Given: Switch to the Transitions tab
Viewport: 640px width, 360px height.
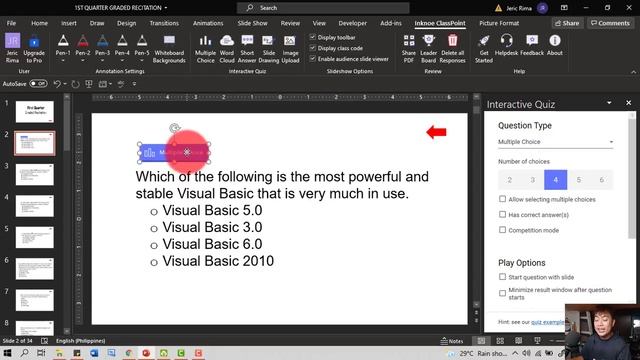Looking at the screenshot, I should 164,23.
